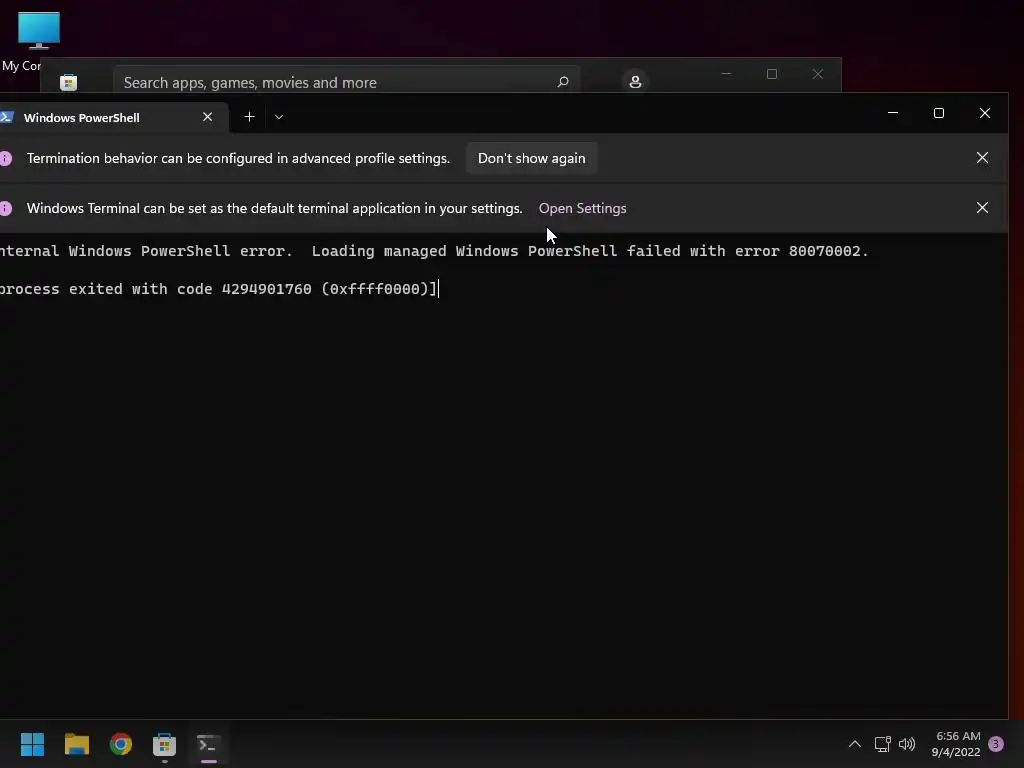The height and width of the screenshot is (768, 1024).
Task: Minimize the Microsoft Store window
Action: (726, 74)
